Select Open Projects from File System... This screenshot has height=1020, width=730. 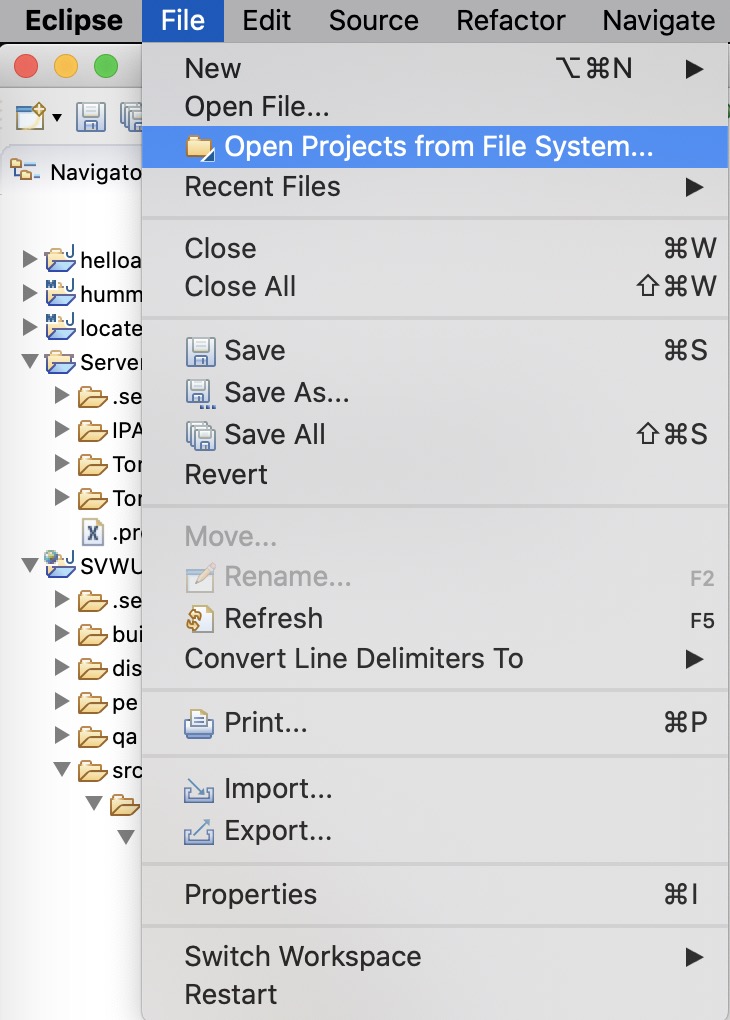point(435,147)
